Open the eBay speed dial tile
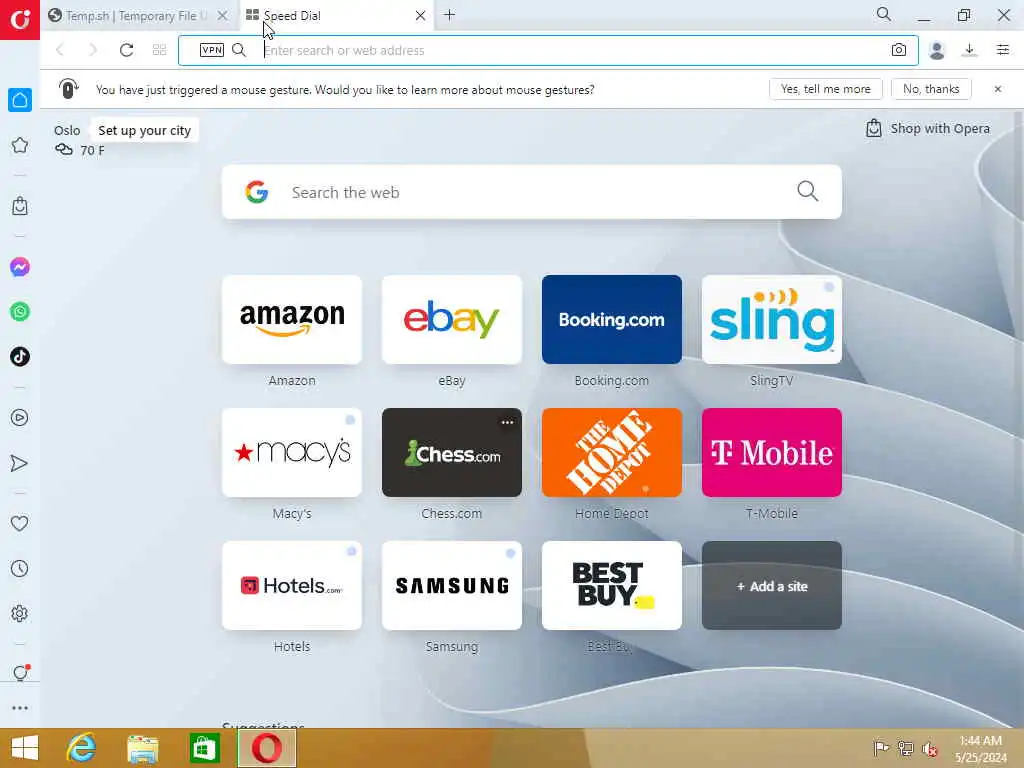1024x768 pixels. (452, 319)
